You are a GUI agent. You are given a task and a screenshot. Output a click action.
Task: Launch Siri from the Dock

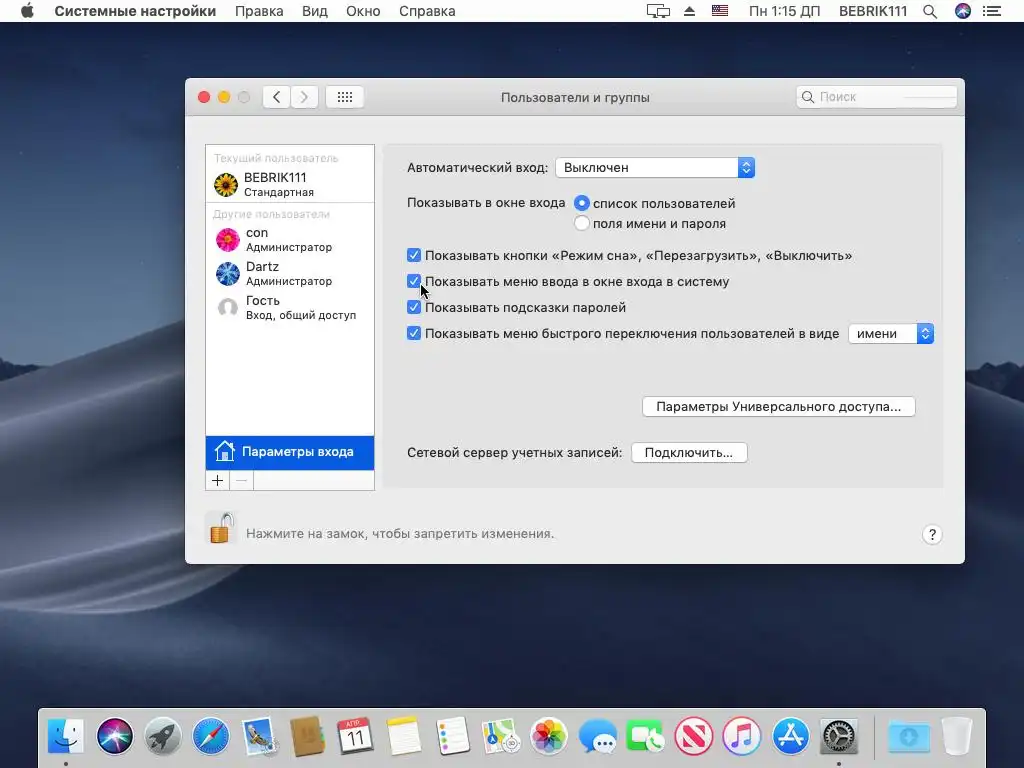pos(114,736)
